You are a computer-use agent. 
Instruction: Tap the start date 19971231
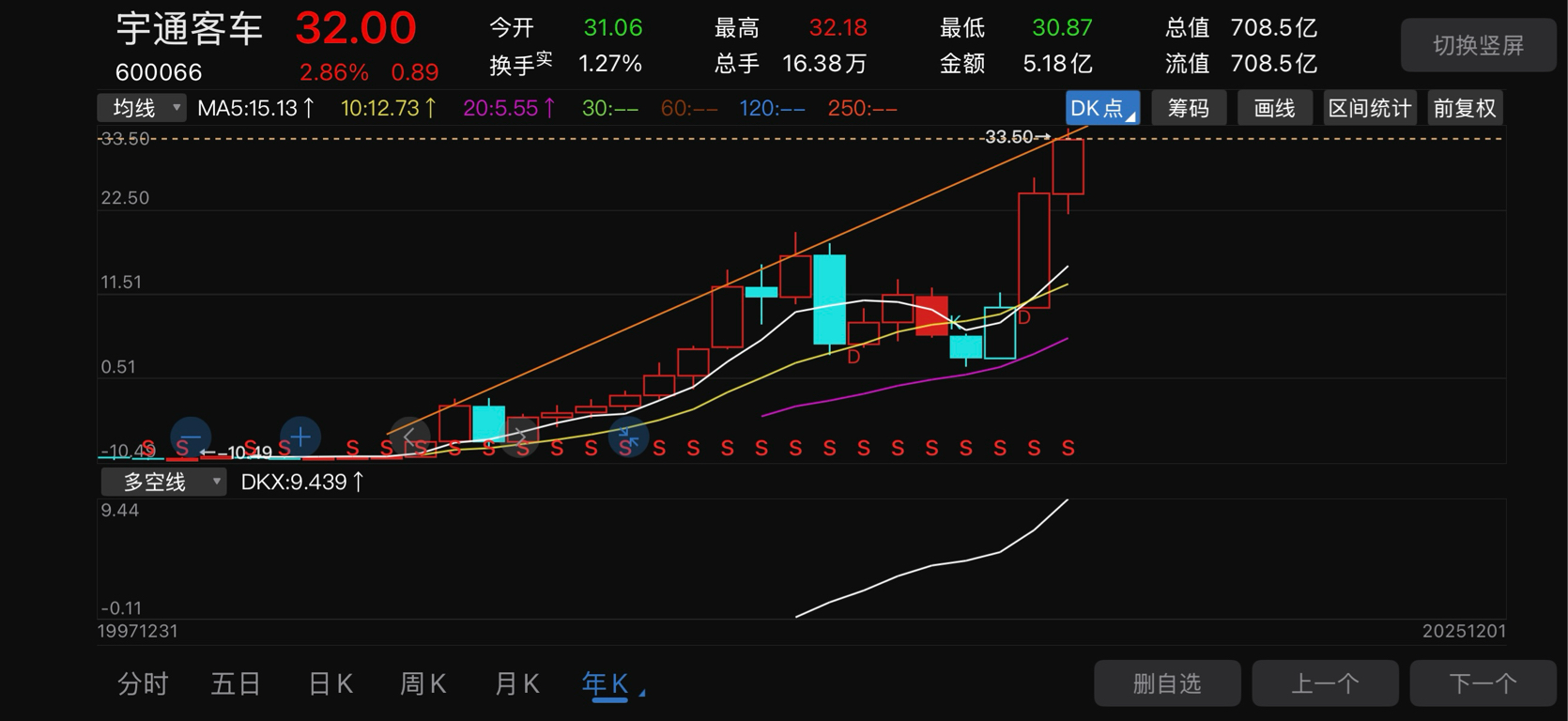point(138,632)
